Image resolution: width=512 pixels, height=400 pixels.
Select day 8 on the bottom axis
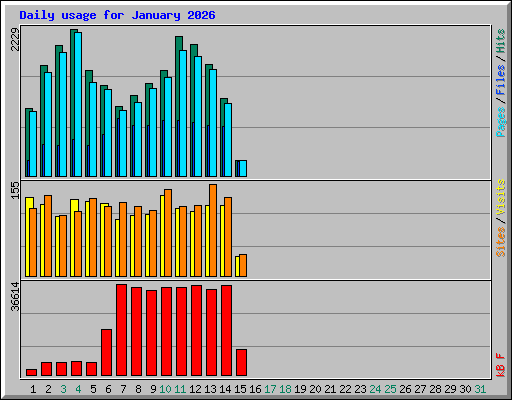[x=138, y=389]
